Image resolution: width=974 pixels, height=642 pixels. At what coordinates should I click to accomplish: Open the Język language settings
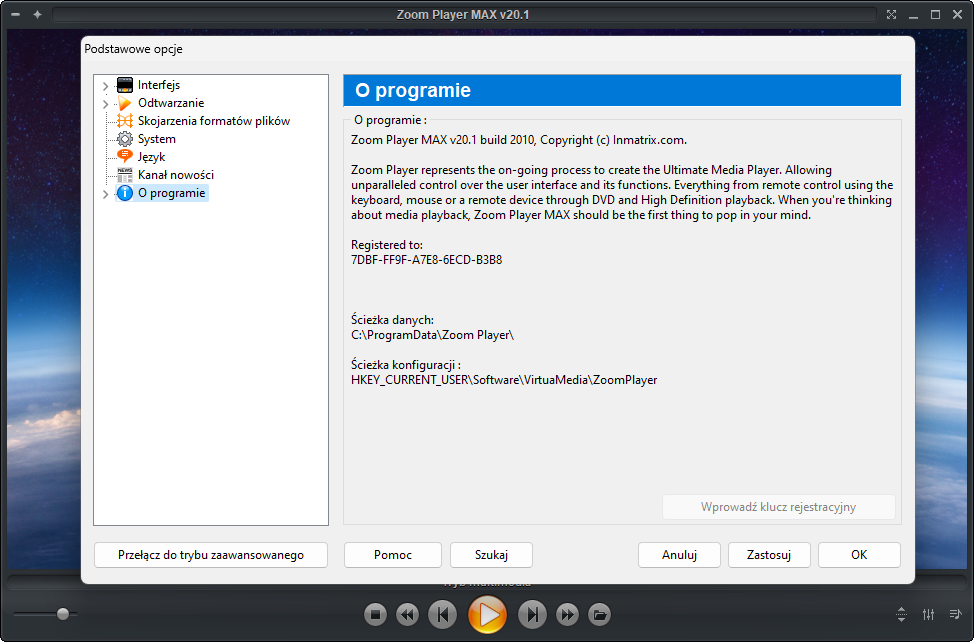click(x=152, y=157)
